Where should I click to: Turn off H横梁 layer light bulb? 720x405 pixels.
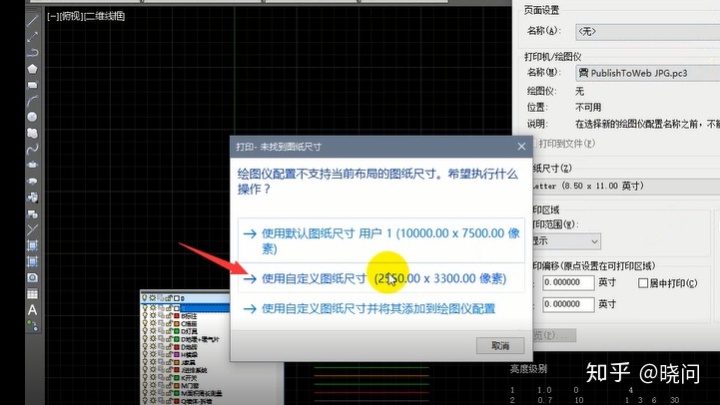pos(145,354)
